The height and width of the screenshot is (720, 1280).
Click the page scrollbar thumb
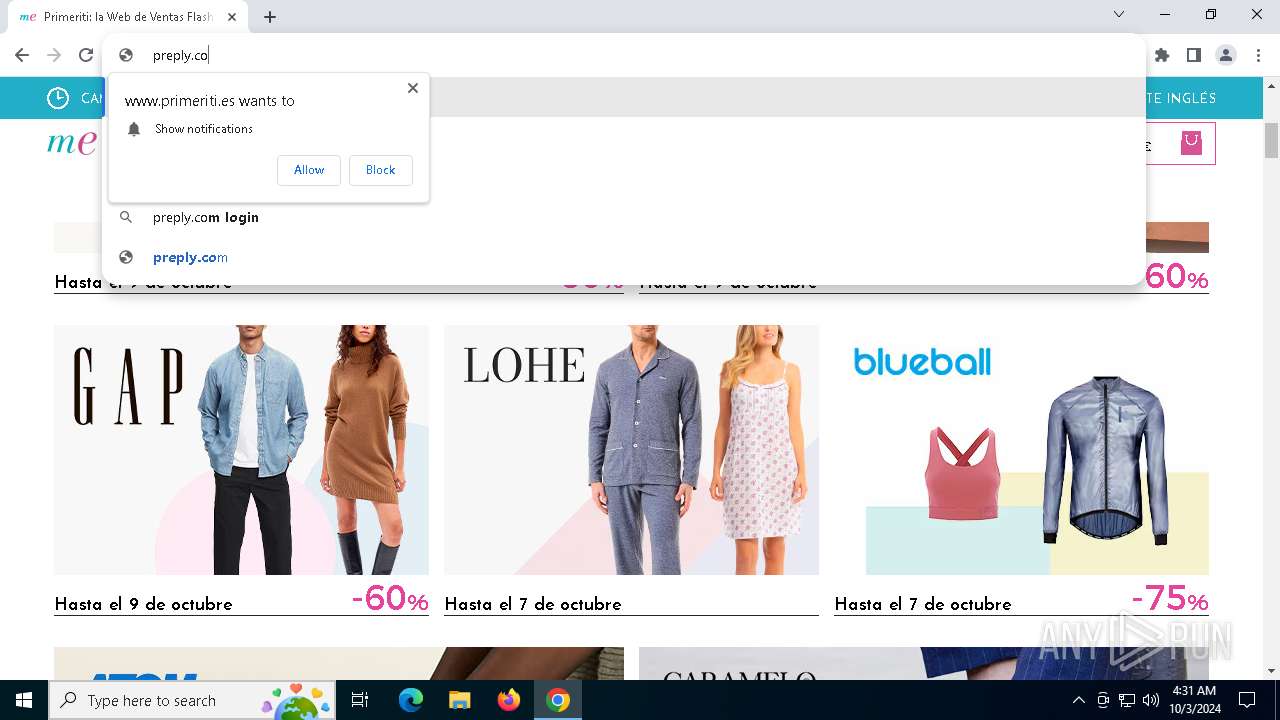pos(1271,141)
